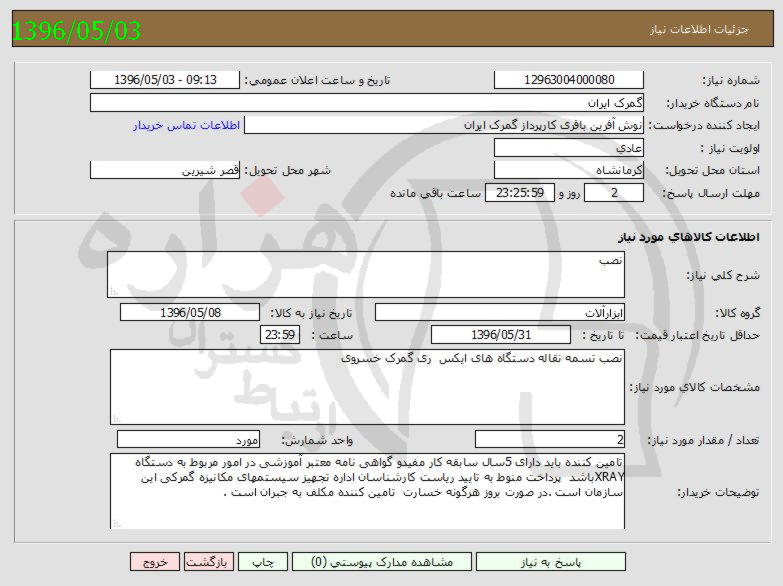Viewport: 783px width, 586px height.
Task: Click the days remaining field showing 2
Action: click(x=614, y=193)
